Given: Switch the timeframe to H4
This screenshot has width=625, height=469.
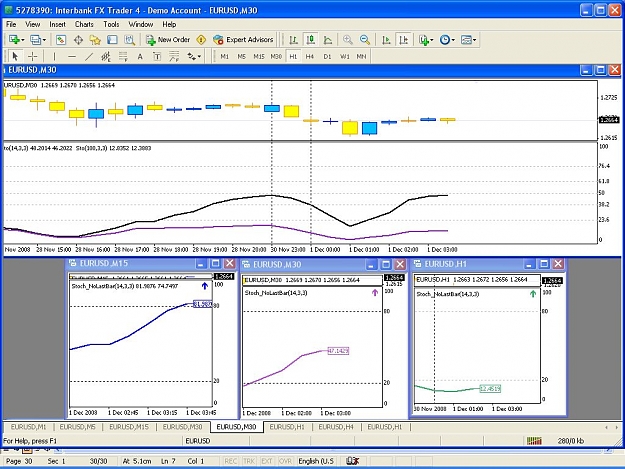Looking at the screenshot, I should tap(310, 57).
